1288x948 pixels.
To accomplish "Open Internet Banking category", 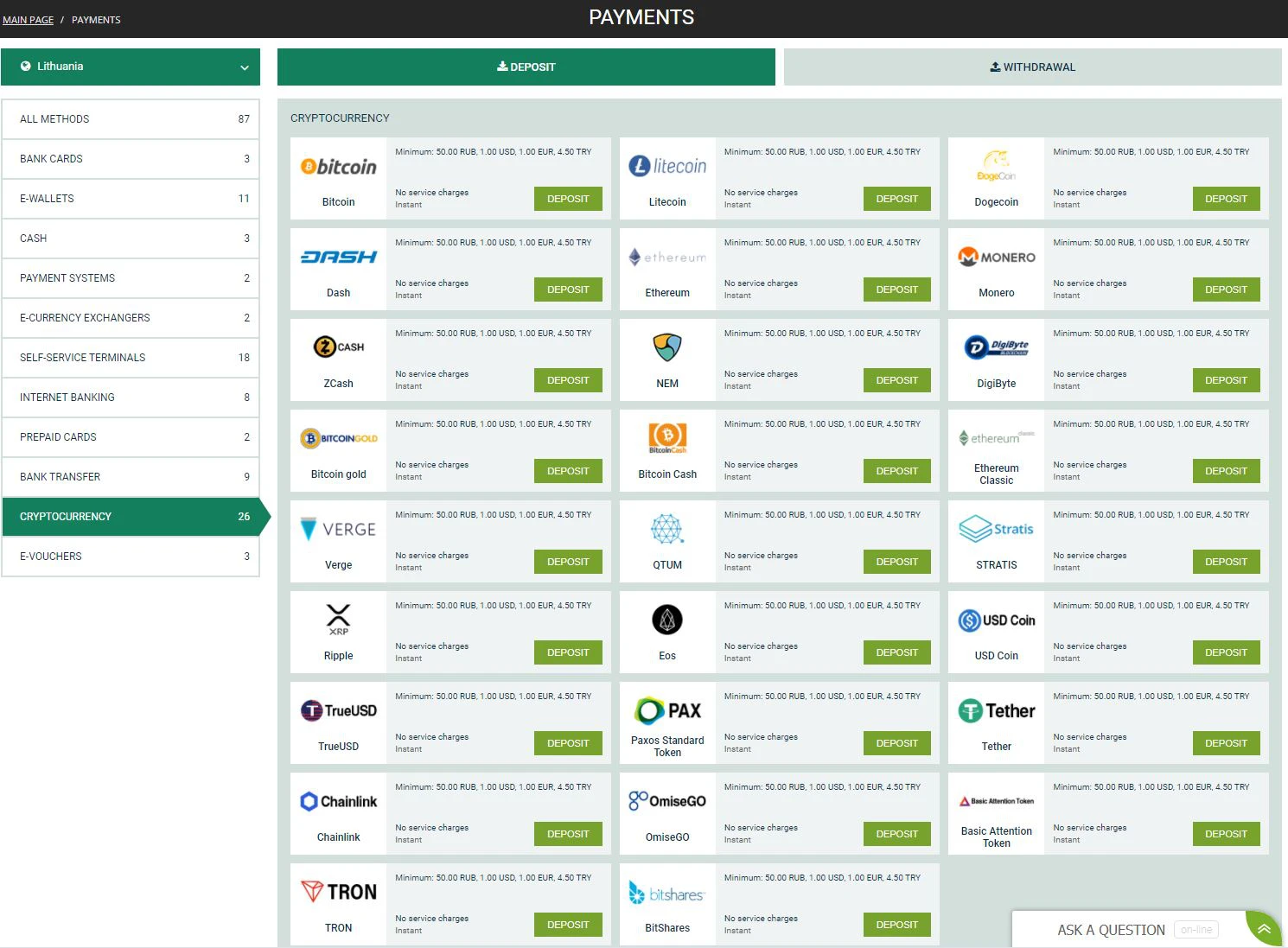I will (131, 398).
